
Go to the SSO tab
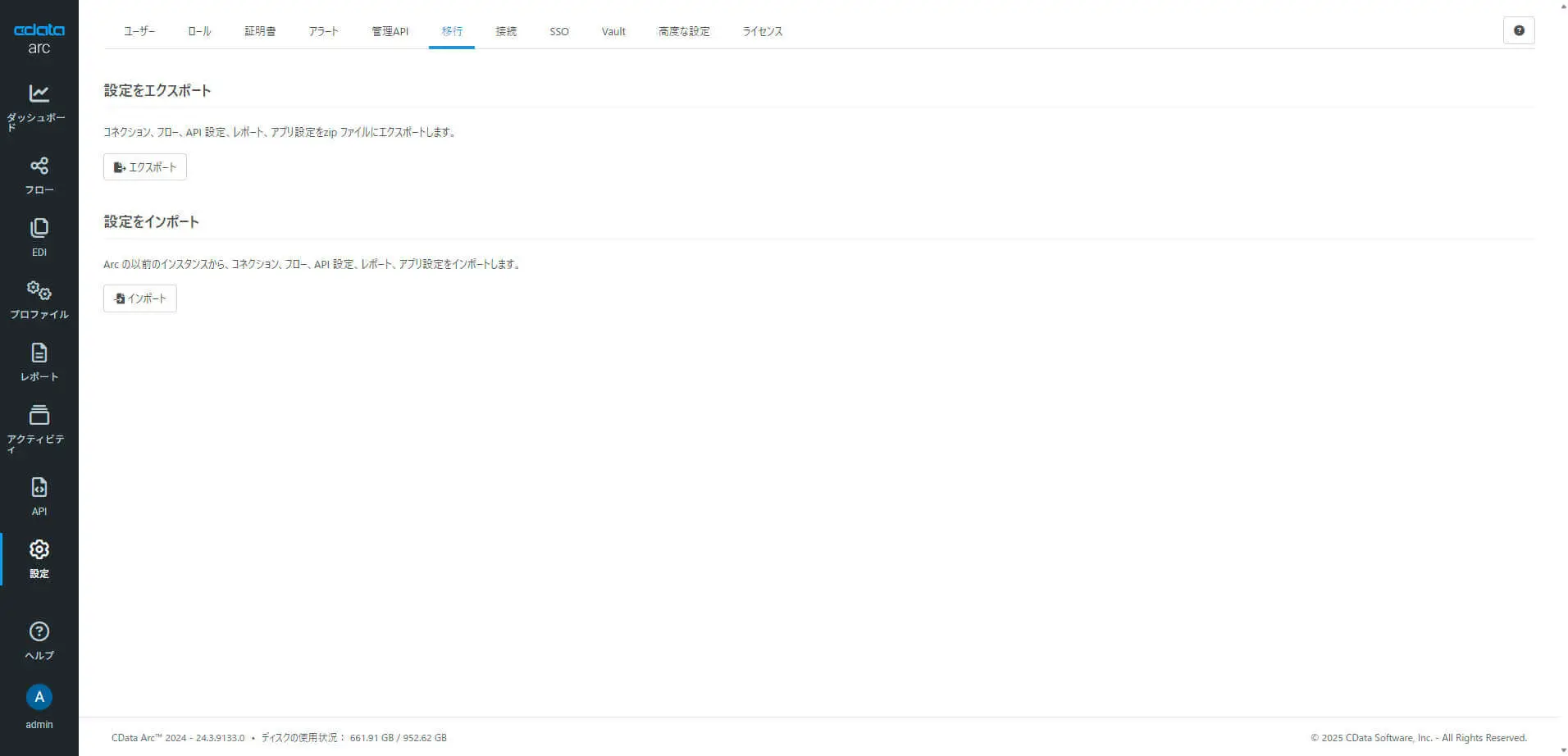pyautogui.click(x=559, y=31)
